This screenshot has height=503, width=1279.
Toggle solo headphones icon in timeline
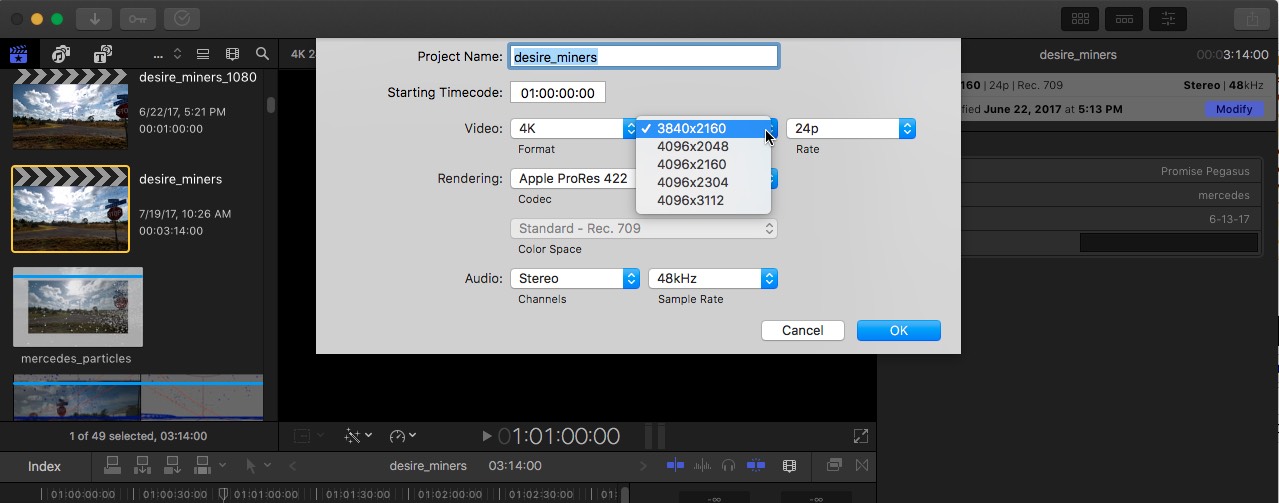click(728, 466)
